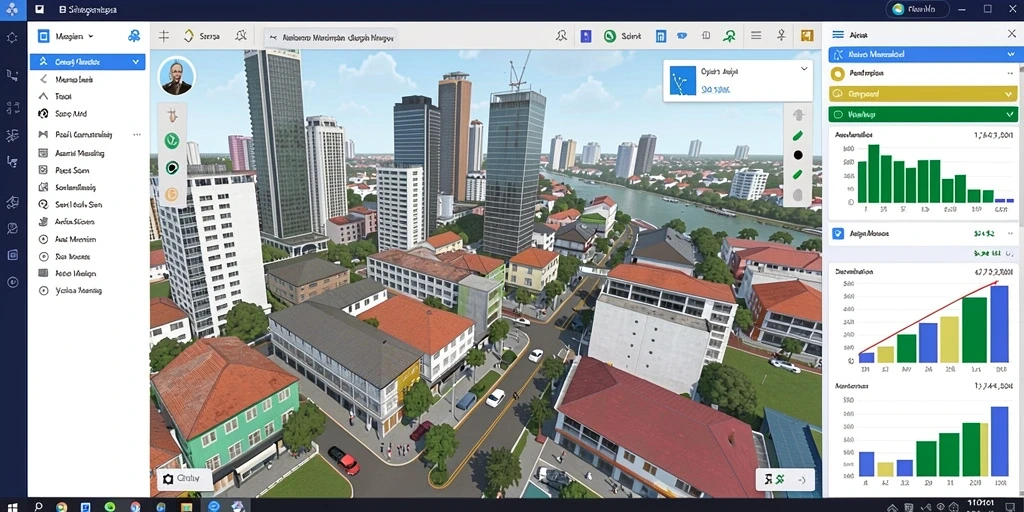Select the green pencil directly below the black dot
This screenshot has height=512, width=1024.
pyautogui.click(x=797, y=175)
